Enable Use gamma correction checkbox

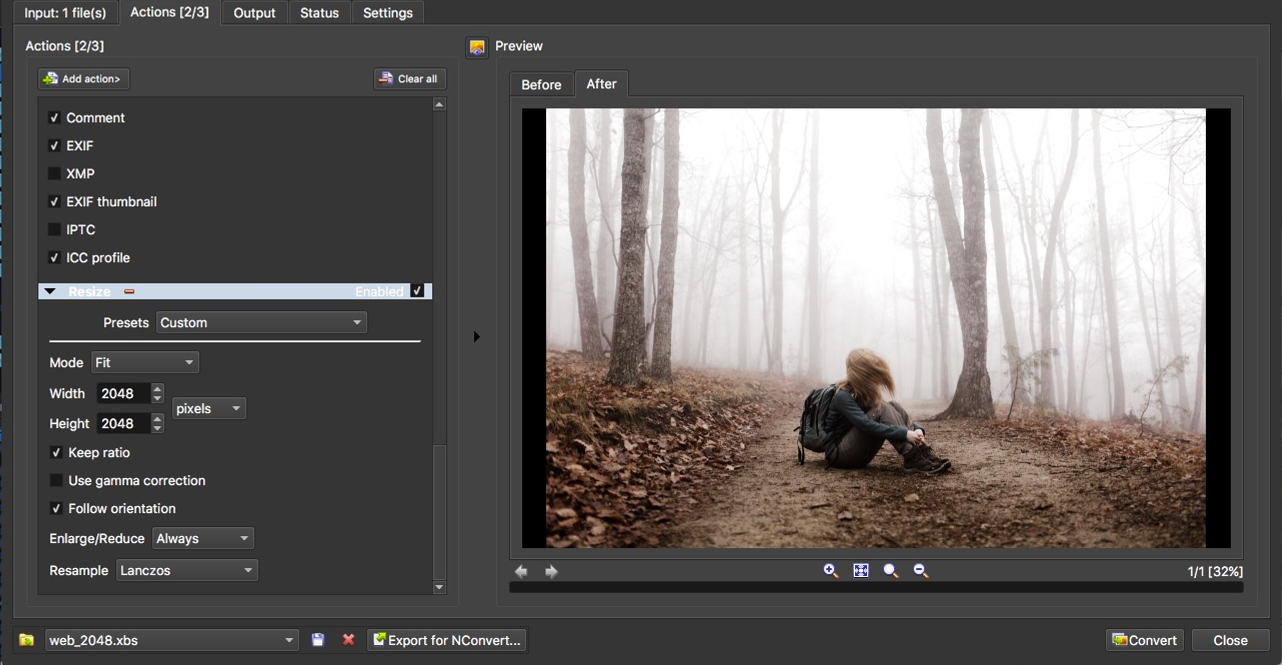point(55,481)
